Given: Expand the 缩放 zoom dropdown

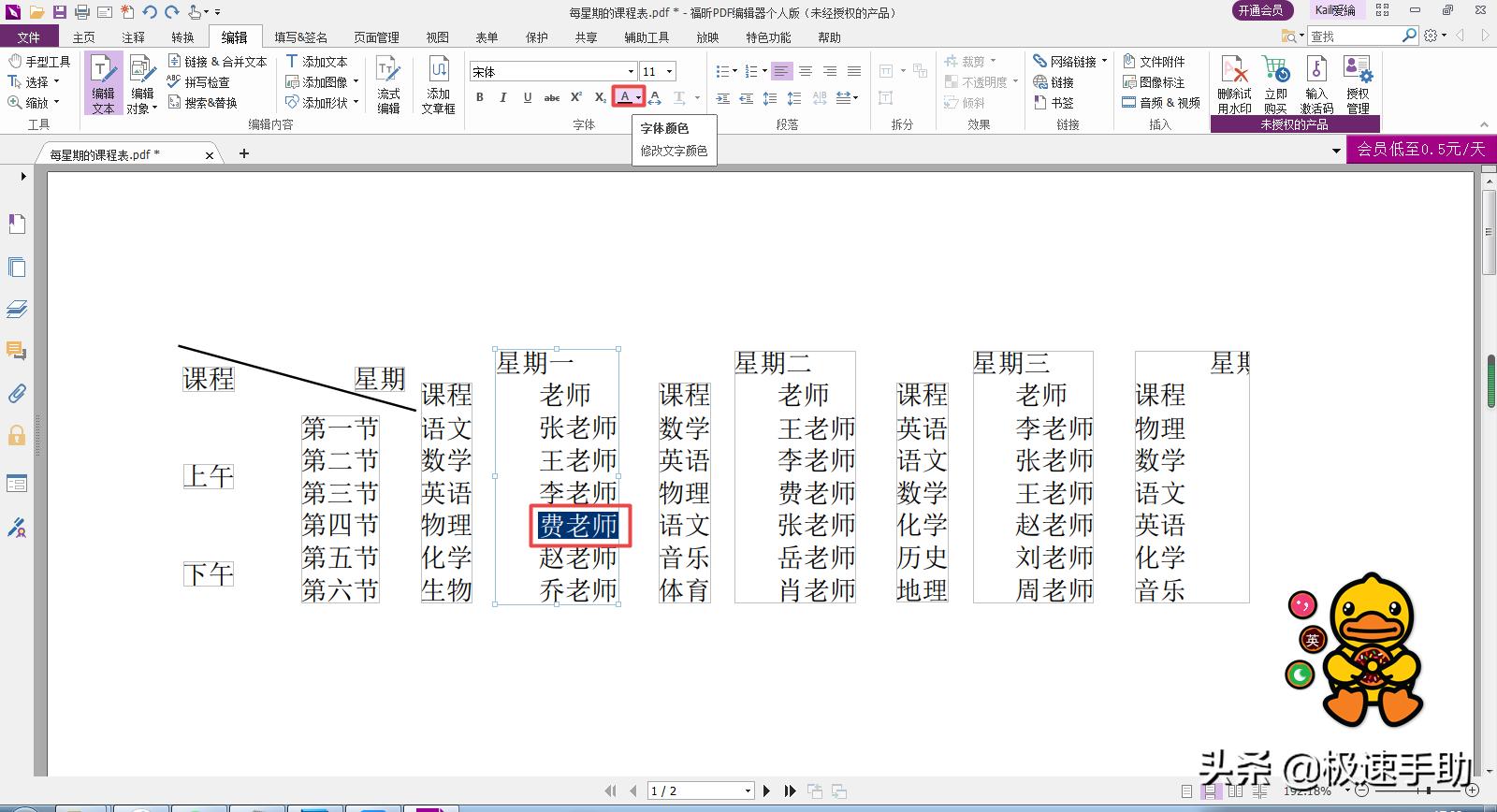Looking at the screenshot, I should pos(57,102).
